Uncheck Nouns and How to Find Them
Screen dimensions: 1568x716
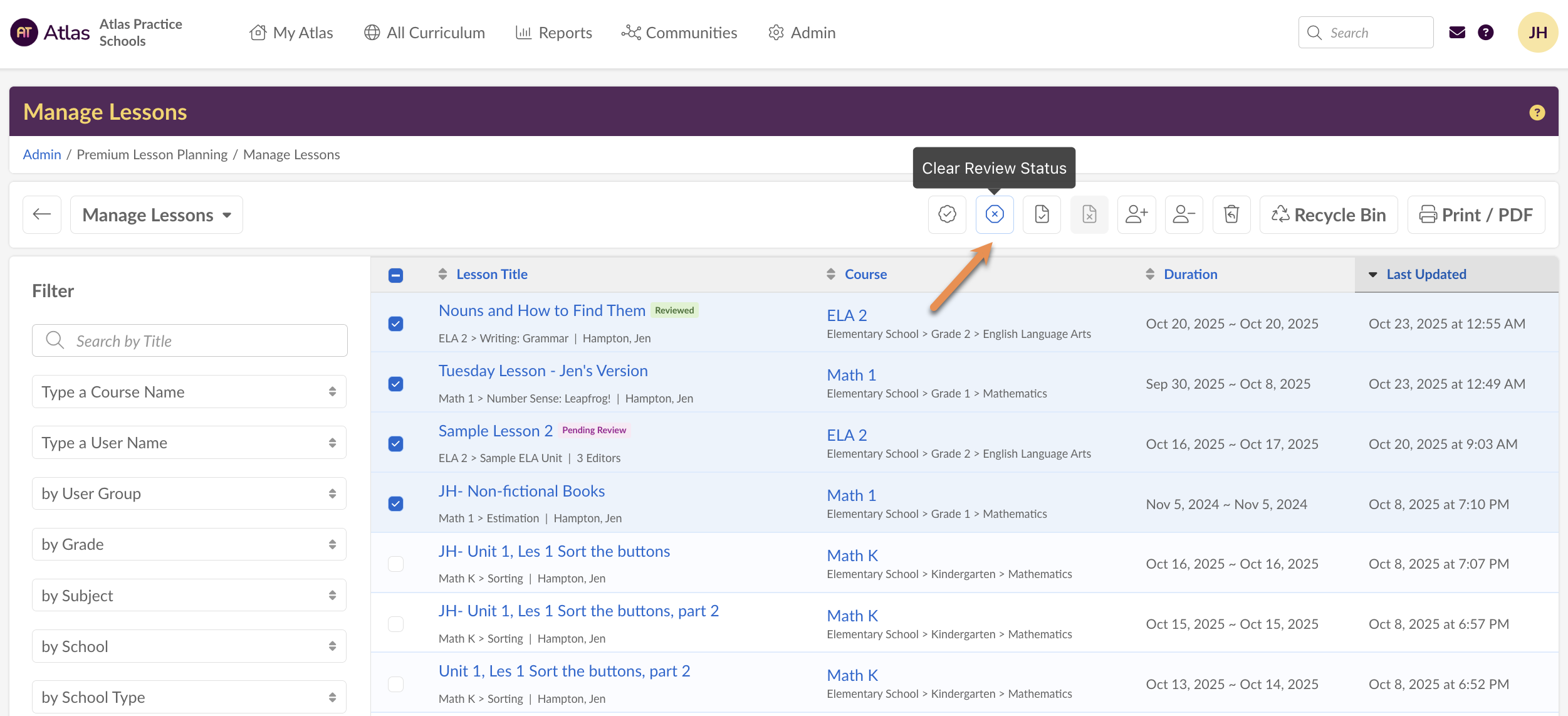click(x=395, y=324)
